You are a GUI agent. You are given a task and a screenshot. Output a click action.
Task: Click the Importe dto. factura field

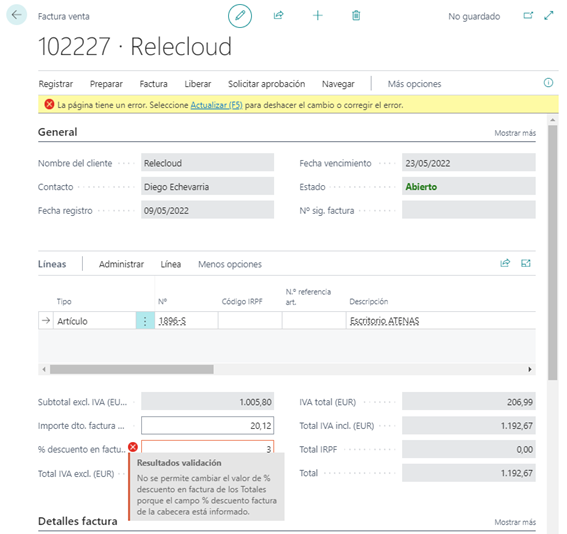point(208,426)
